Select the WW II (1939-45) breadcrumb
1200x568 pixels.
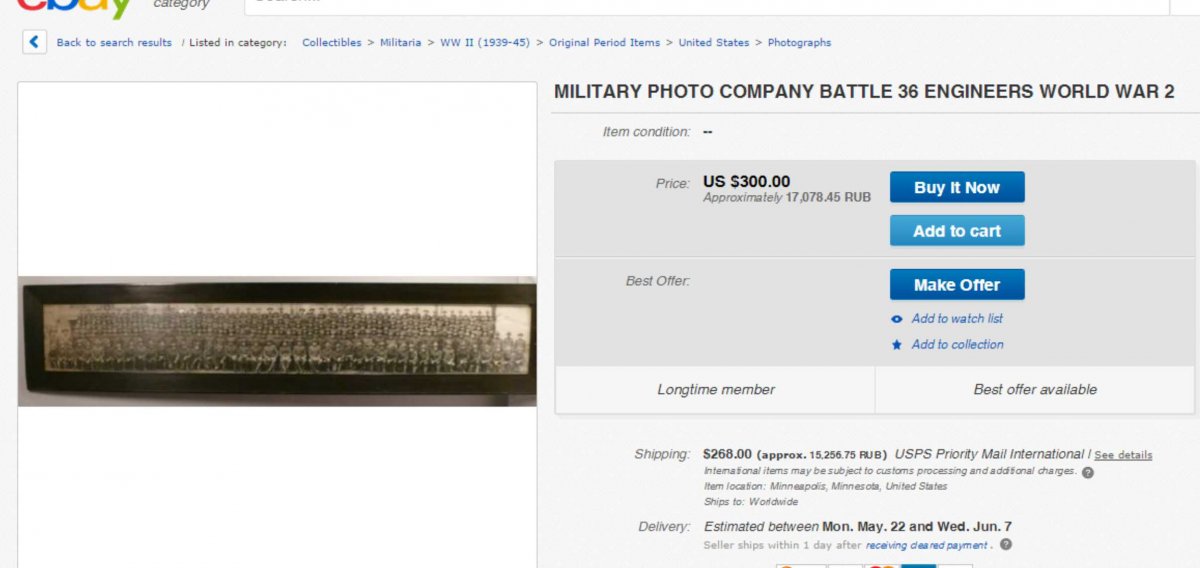click(x=485, y=43)
